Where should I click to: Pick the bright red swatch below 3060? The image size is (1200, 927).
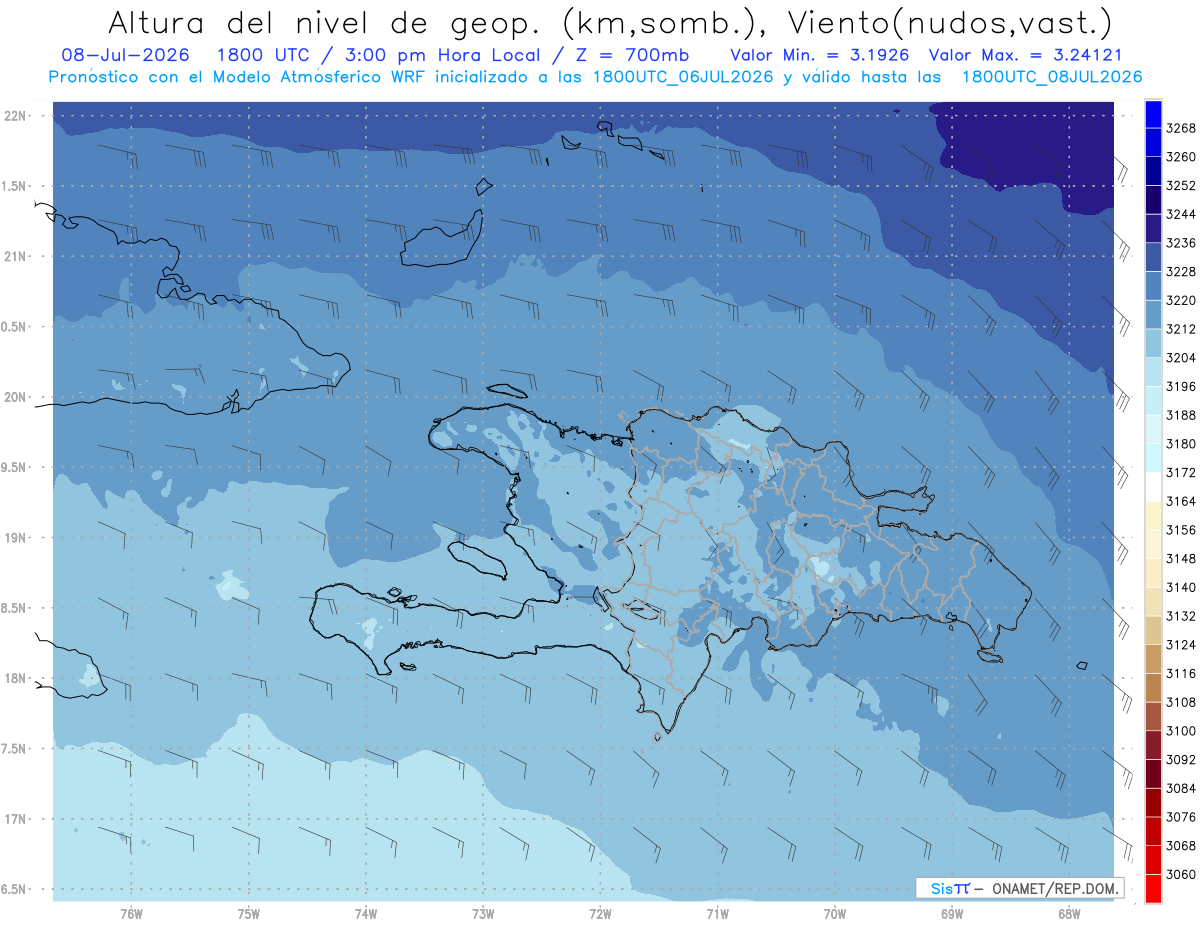point(1153,888)
